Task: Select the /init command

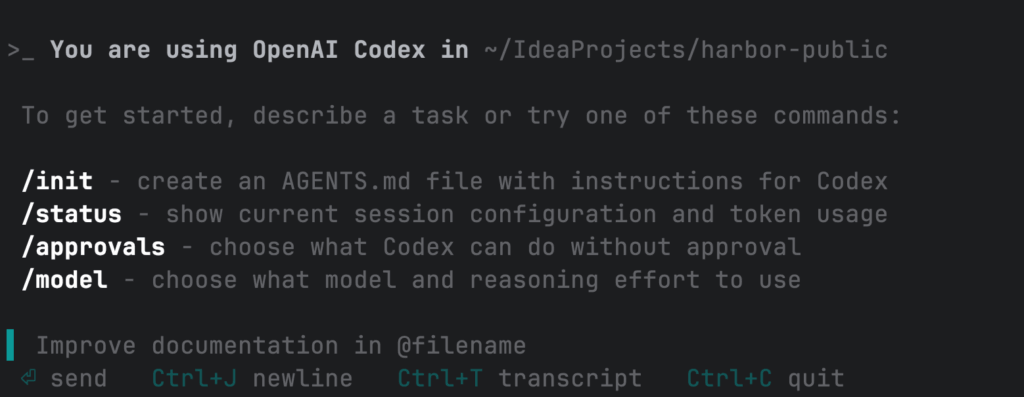Action: tap(57, 181)
